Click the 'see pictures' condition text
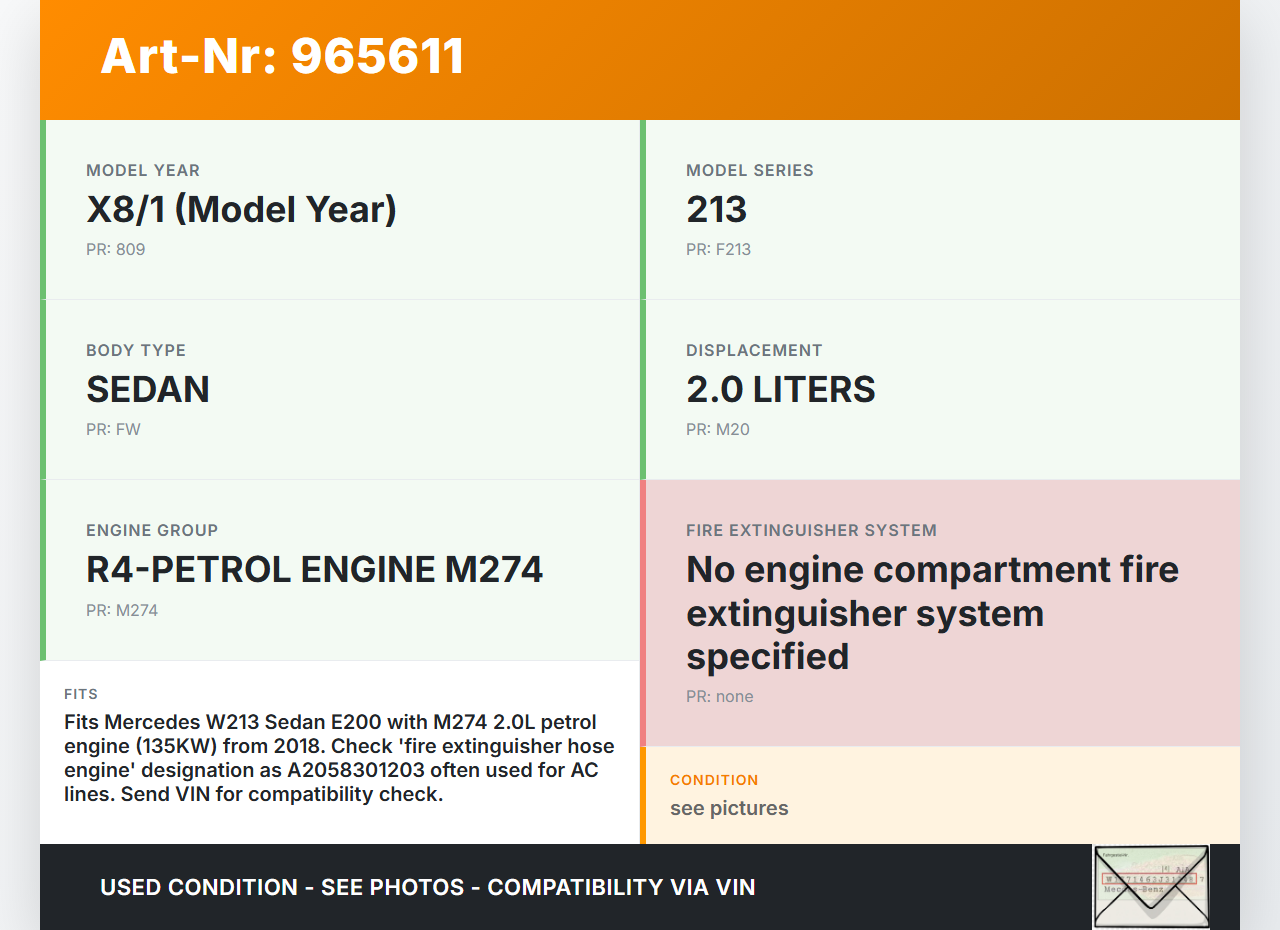The image size is (1280, 930). (729, 808)
